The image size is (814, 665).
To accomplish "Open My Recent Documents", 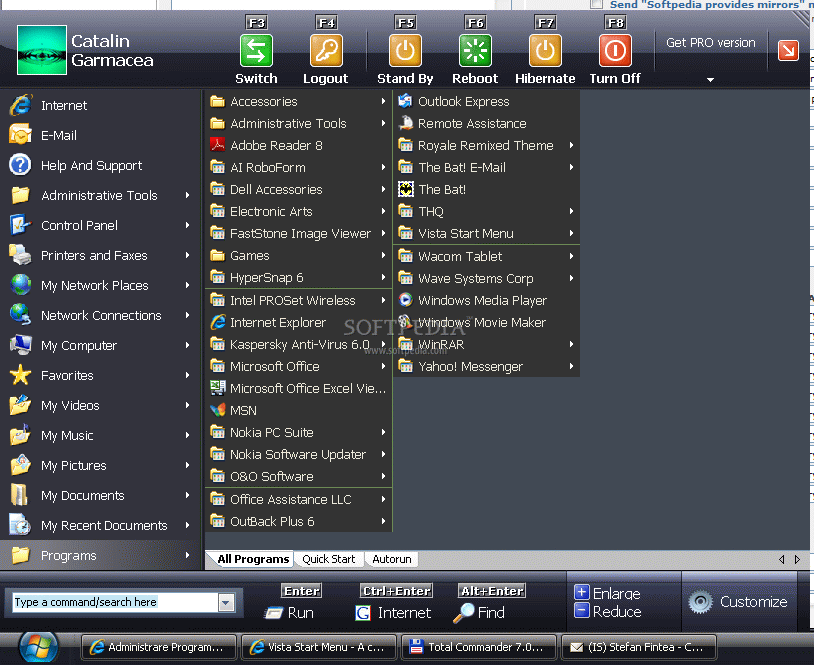I will pos(100,525).
